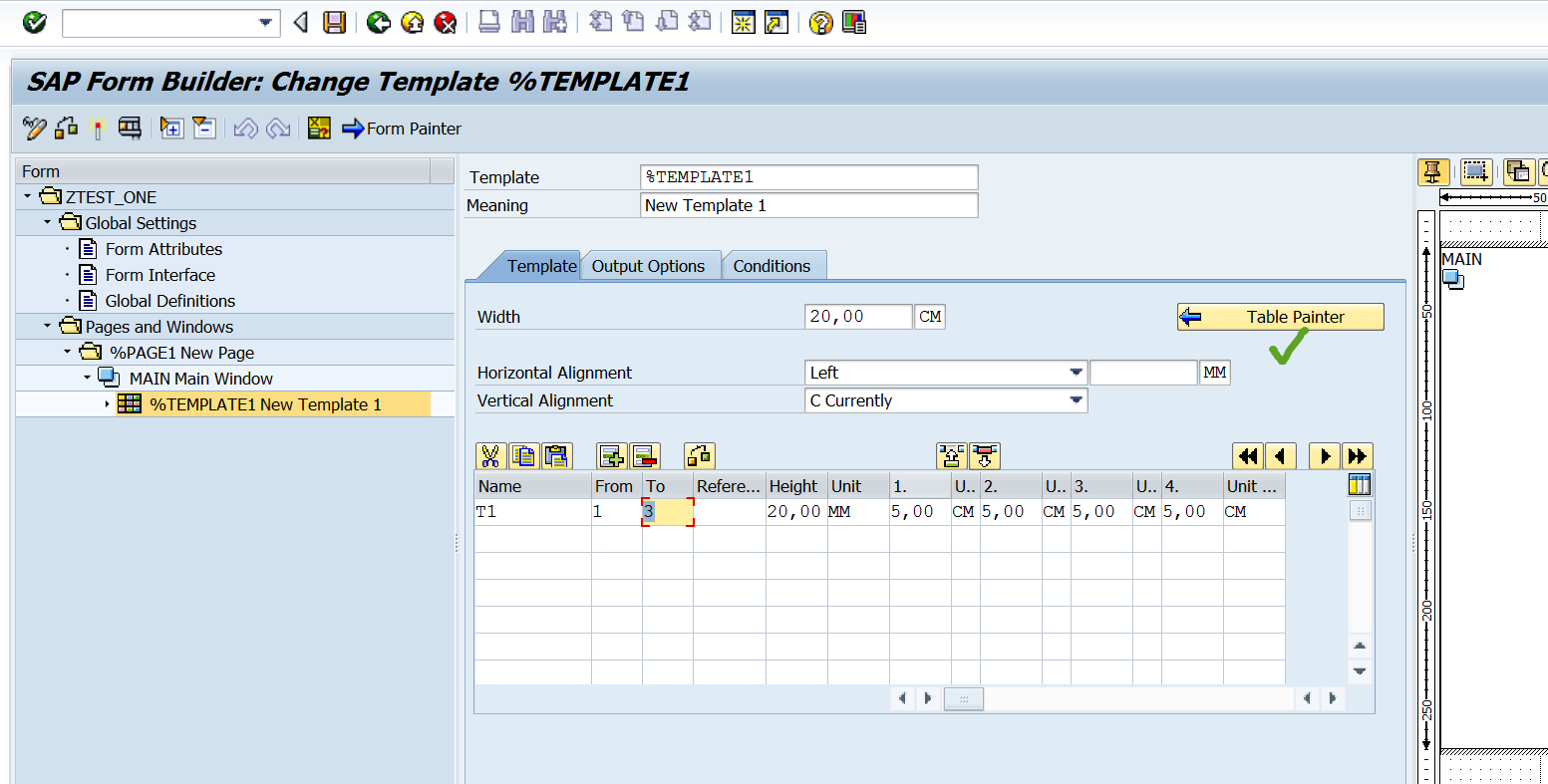Open the Vertical Alignment dropdown
Screen dimensions: 1548x784
click(1078, 399)
